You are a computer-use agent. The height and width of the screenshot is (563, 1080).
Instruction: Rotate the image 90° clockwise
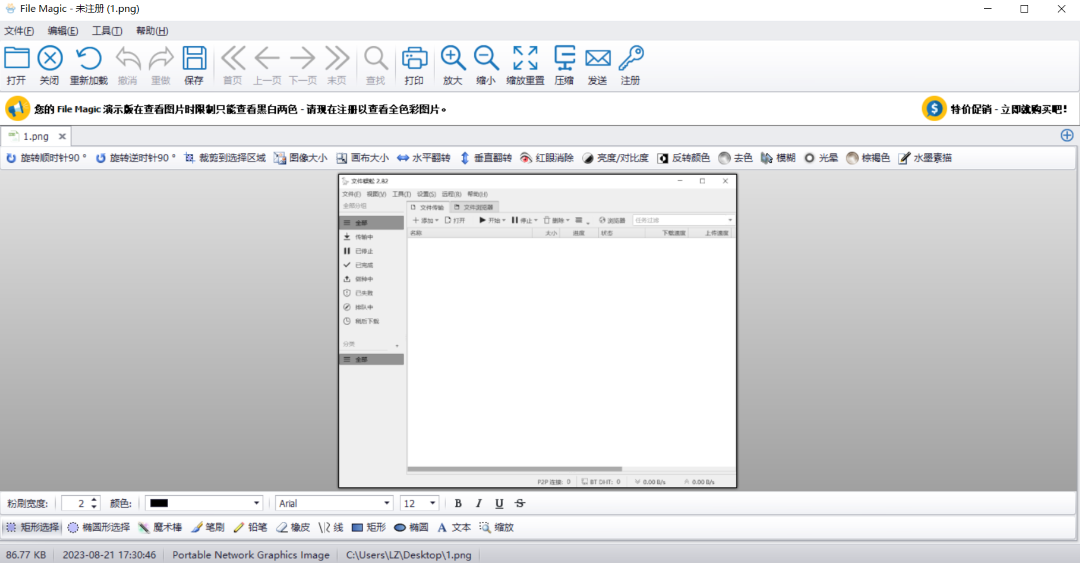point(46,158)
